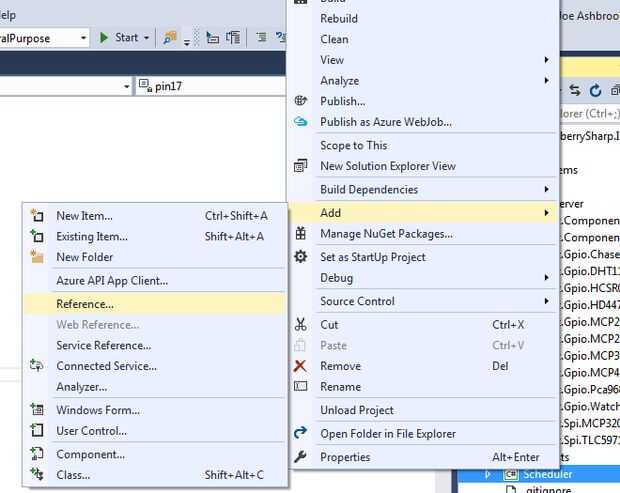Click the Refresh icon in Solution Explorer toolbar
The height and width of the screenshot is (493, 620).
[x=595, y=90]
